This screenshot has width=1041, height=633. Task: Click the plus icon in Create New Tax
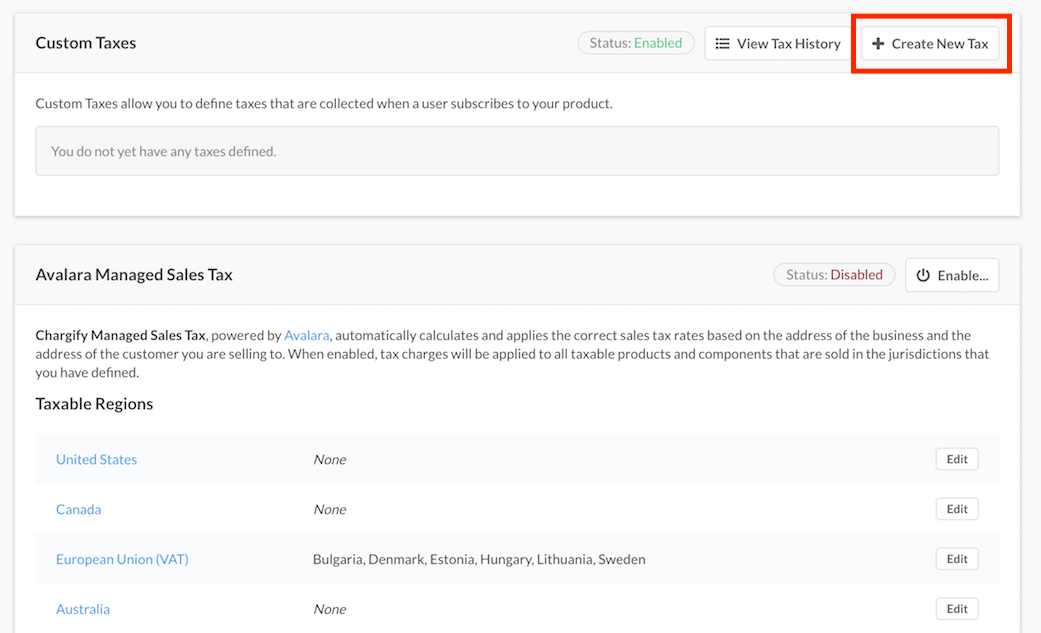[878, 43]
